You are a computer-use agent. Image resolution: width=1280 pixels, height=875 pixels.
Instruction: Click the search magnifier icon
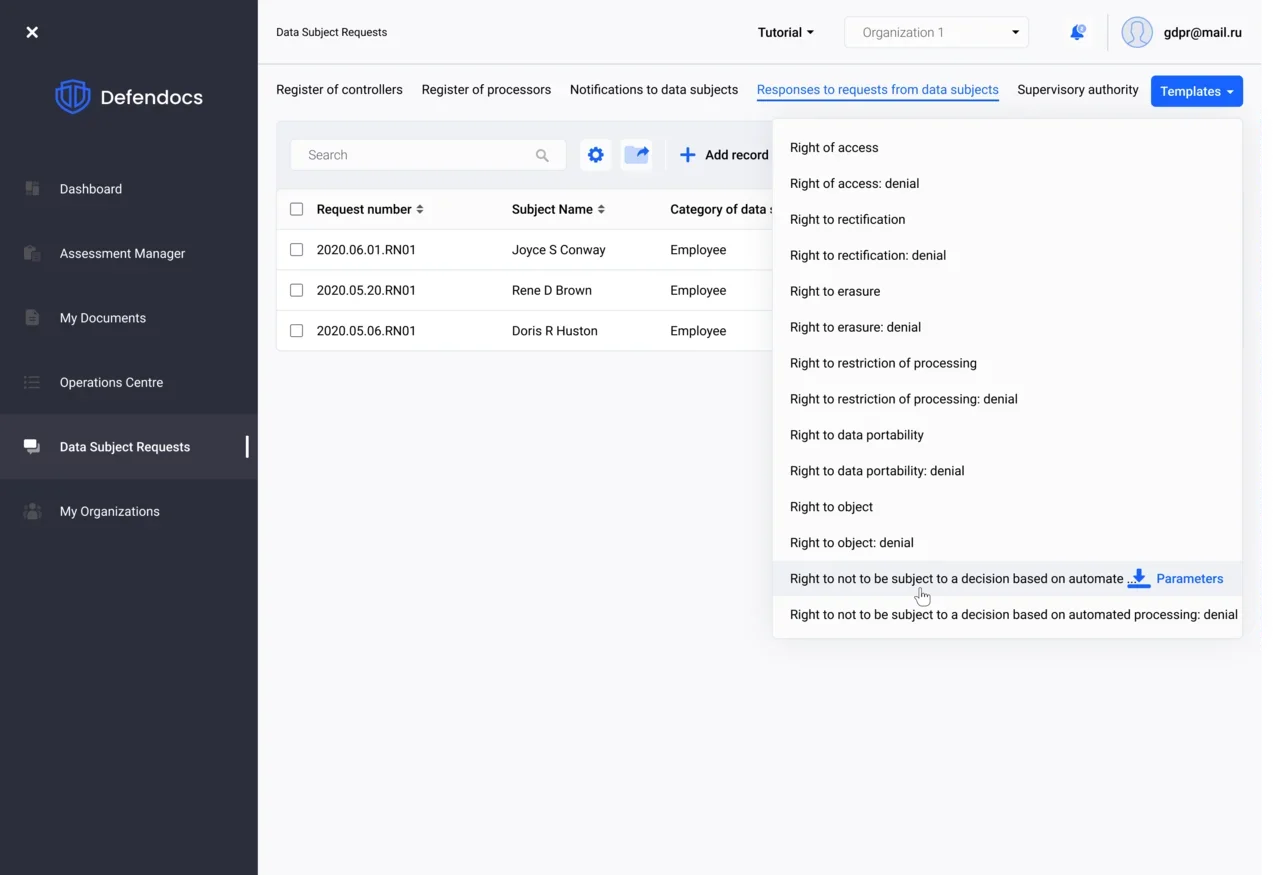[542, 155]
